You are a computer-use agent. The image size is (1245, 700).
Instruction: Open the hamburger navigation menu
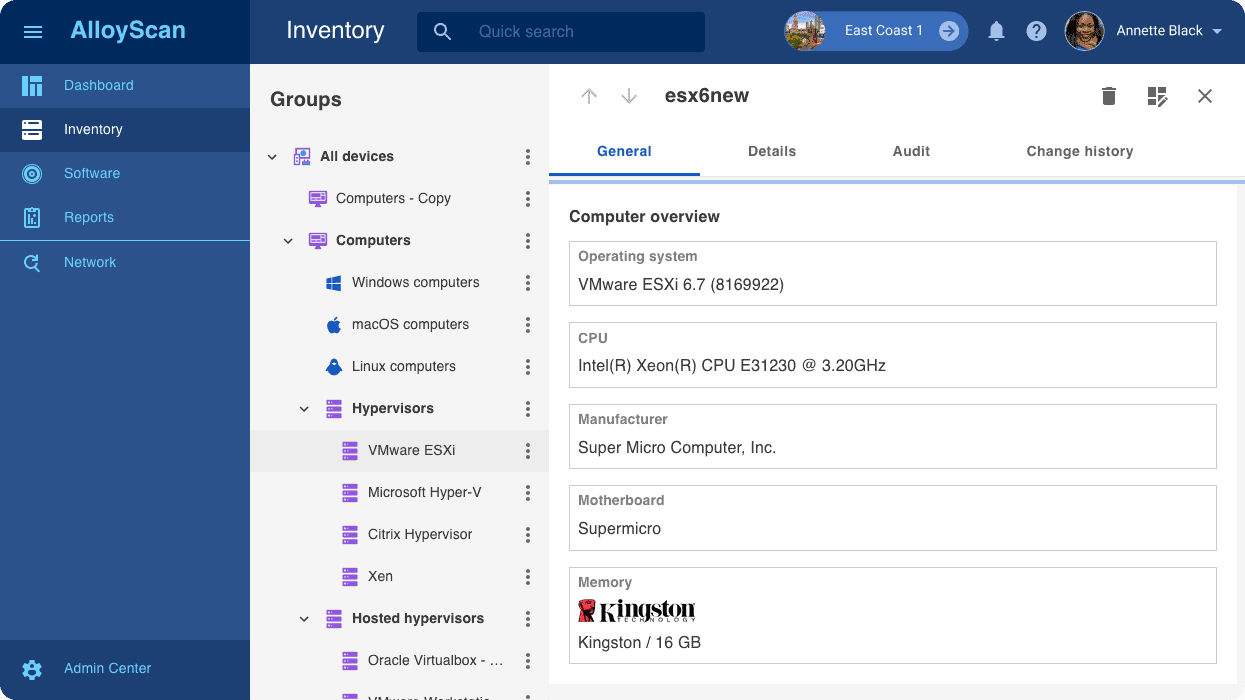pos(33,32)
